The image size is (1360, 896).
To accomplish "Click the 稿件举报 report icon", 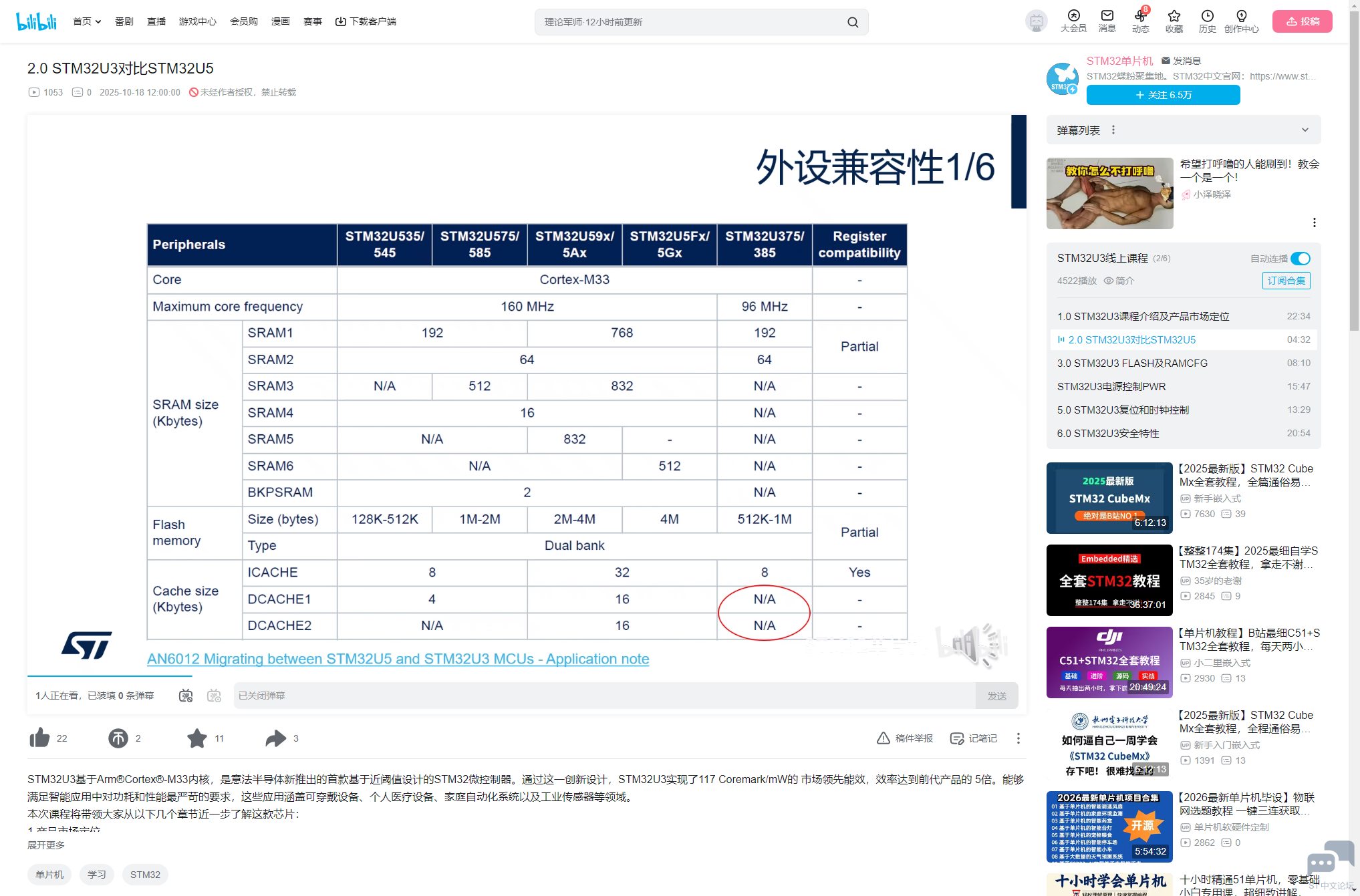I will pos(905,738).
